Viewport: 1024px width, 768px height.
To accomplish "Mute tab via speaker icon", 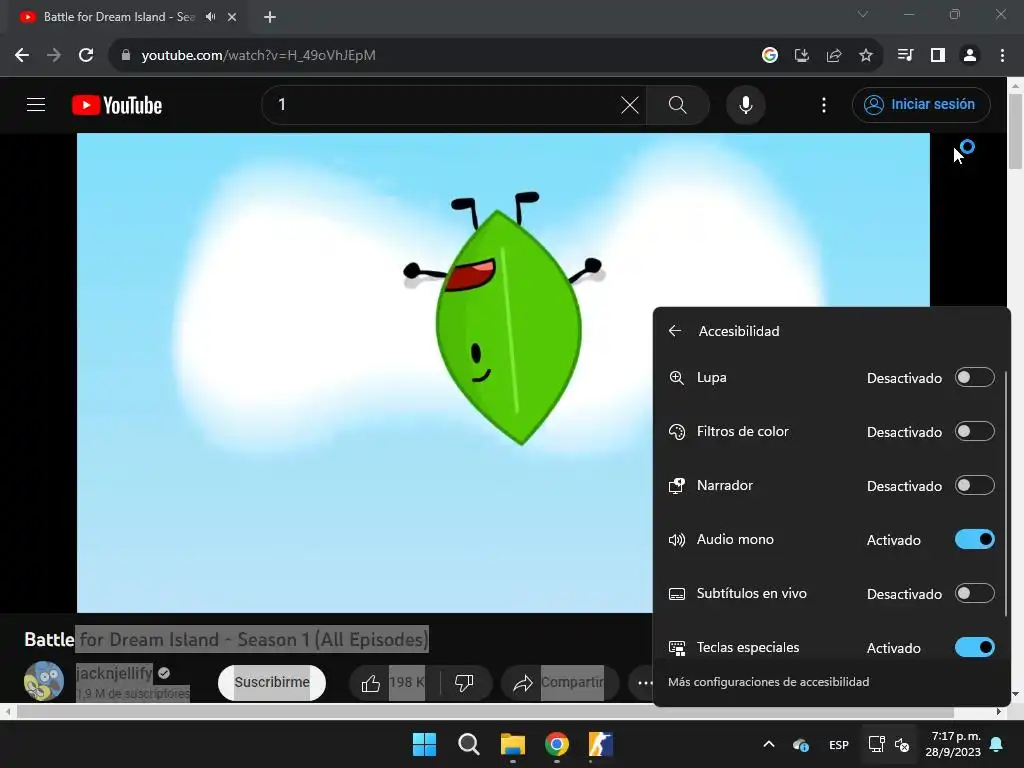I will [x=210, y=17].
